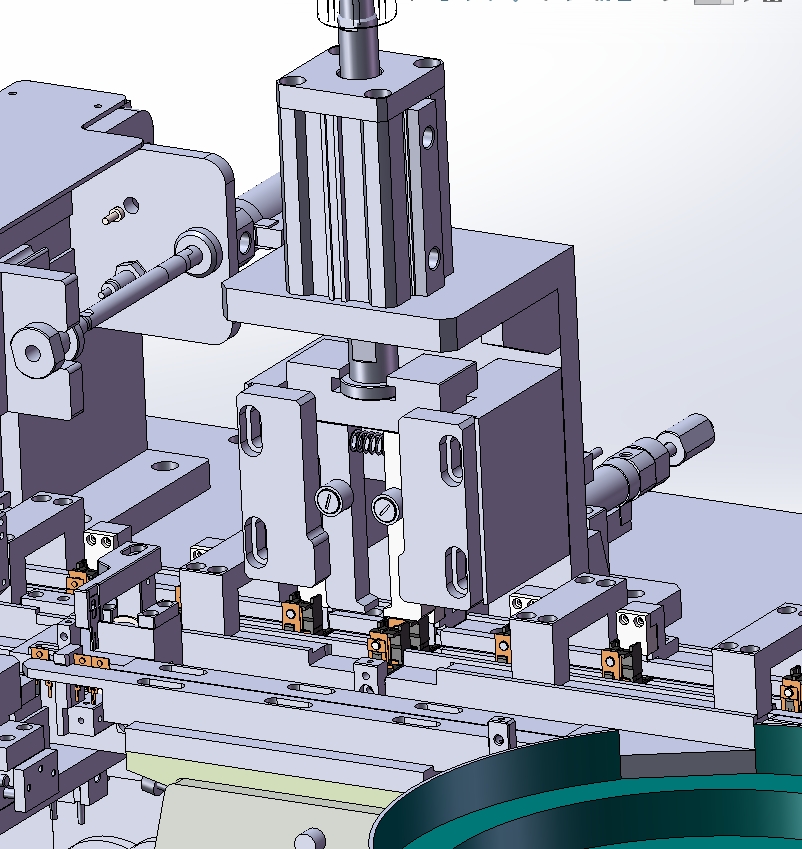Select the compression spring between the jaw blocks
The width and height of the screenshot is (802, 849).
coord(368,443)
